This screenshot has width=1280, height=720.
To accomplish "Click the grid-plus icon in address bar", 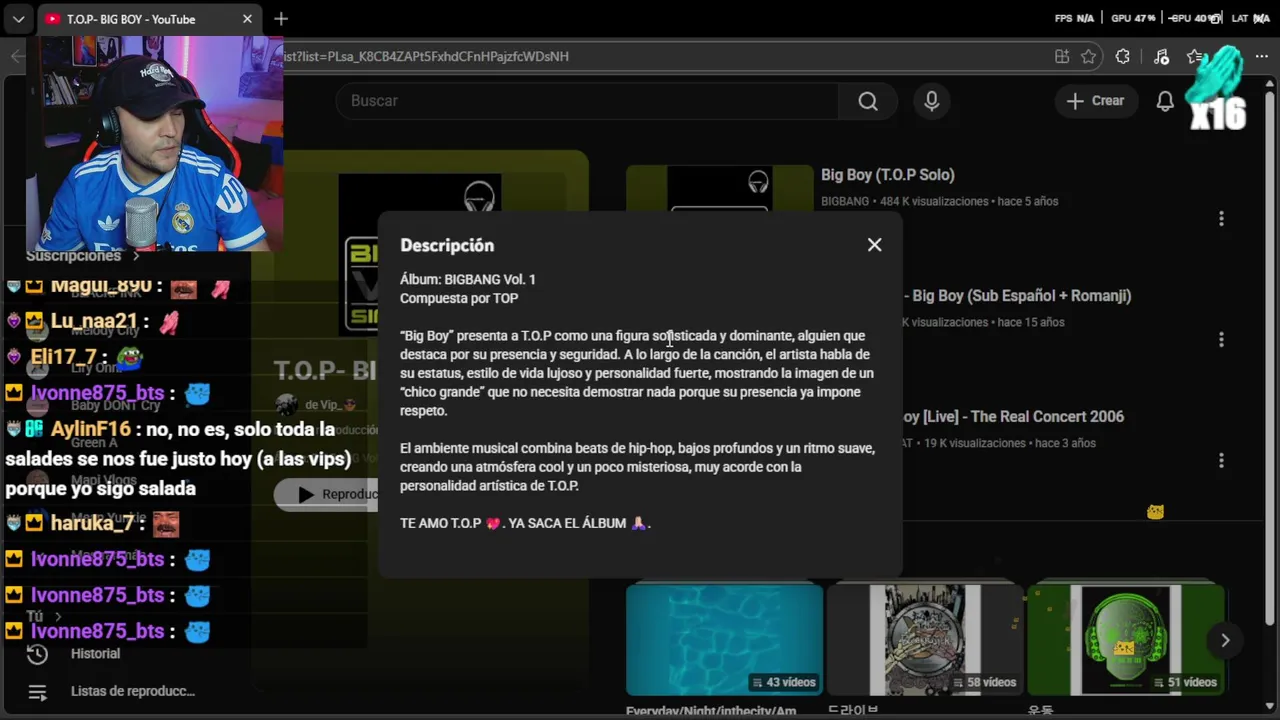I will click(x=1061, y=57).
